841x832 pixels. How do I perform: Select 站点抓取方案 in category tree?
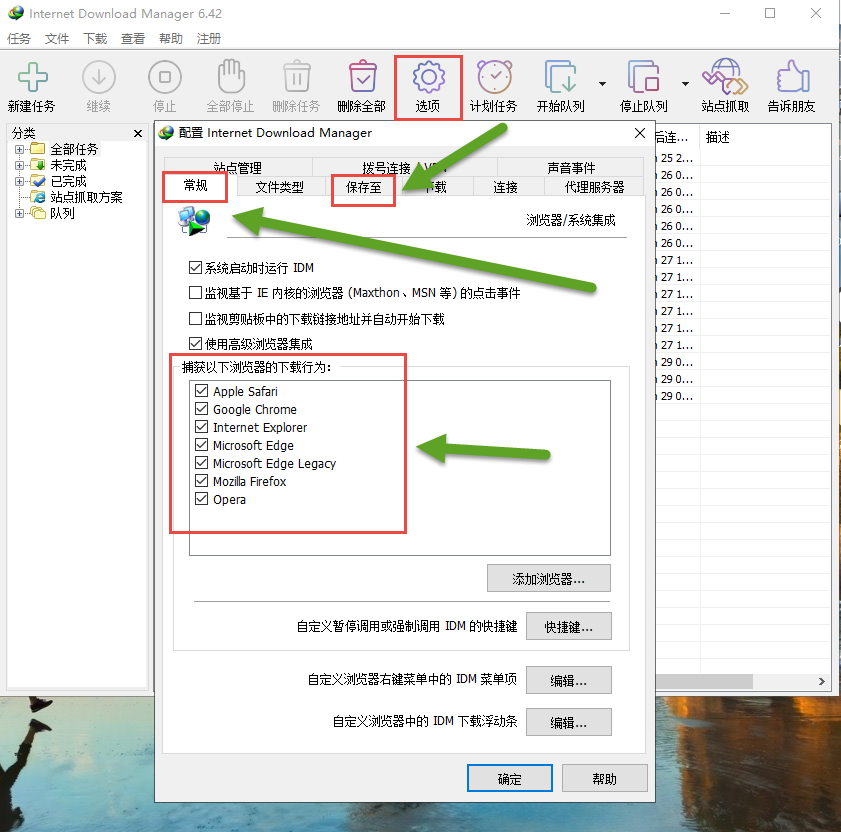[x=86, y=197]
